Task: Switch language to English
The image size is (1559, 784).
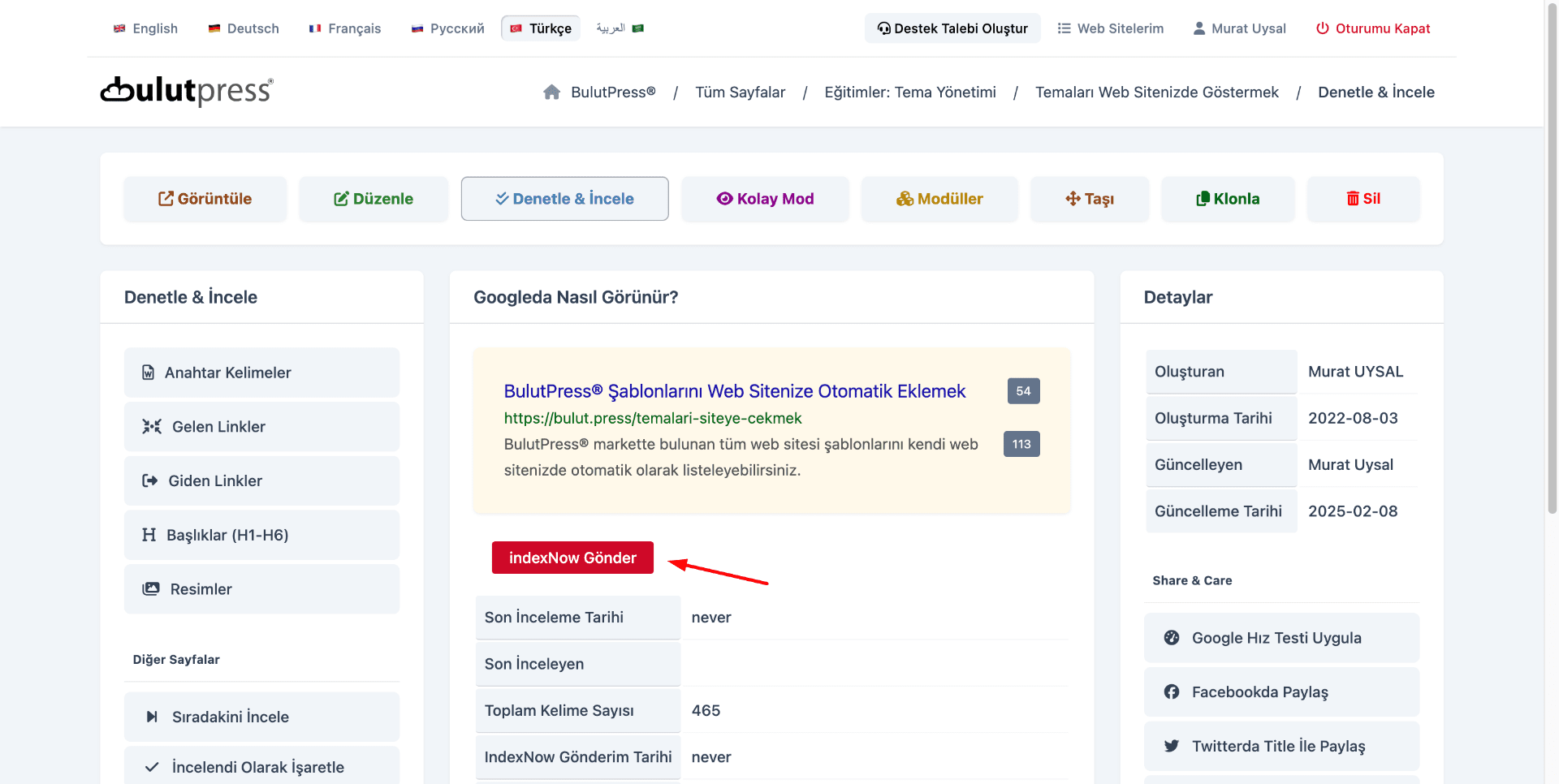Action: pyautogui.click(x=145, y=28)
